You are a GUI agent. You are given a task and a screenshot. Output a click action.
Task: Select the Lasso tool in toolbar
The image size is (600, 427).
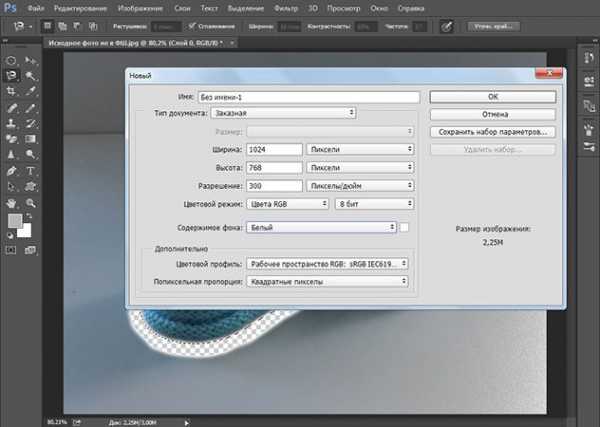click(12, 75)
